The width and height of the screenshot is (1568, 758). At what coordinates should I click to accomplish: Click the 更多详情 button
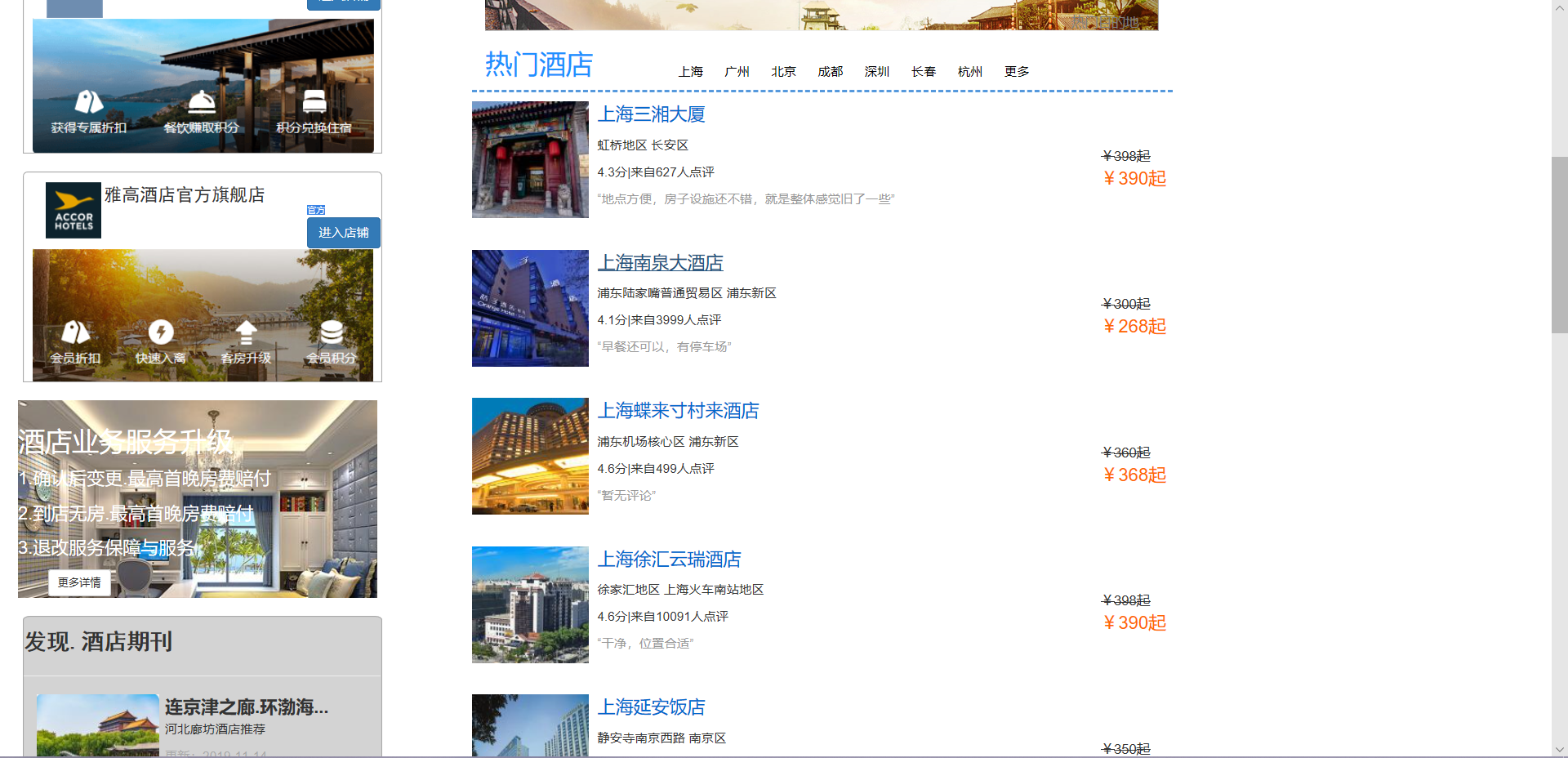pos(79,582)
